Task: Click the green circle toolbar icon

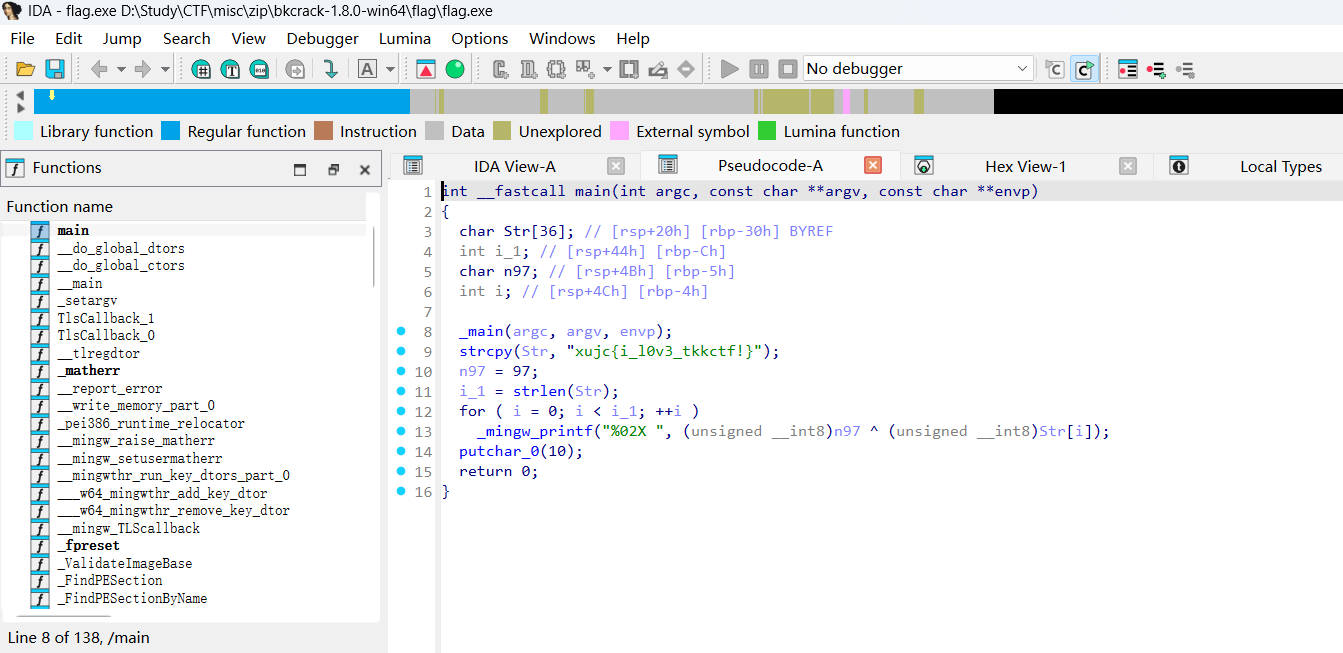Action: 455,69
